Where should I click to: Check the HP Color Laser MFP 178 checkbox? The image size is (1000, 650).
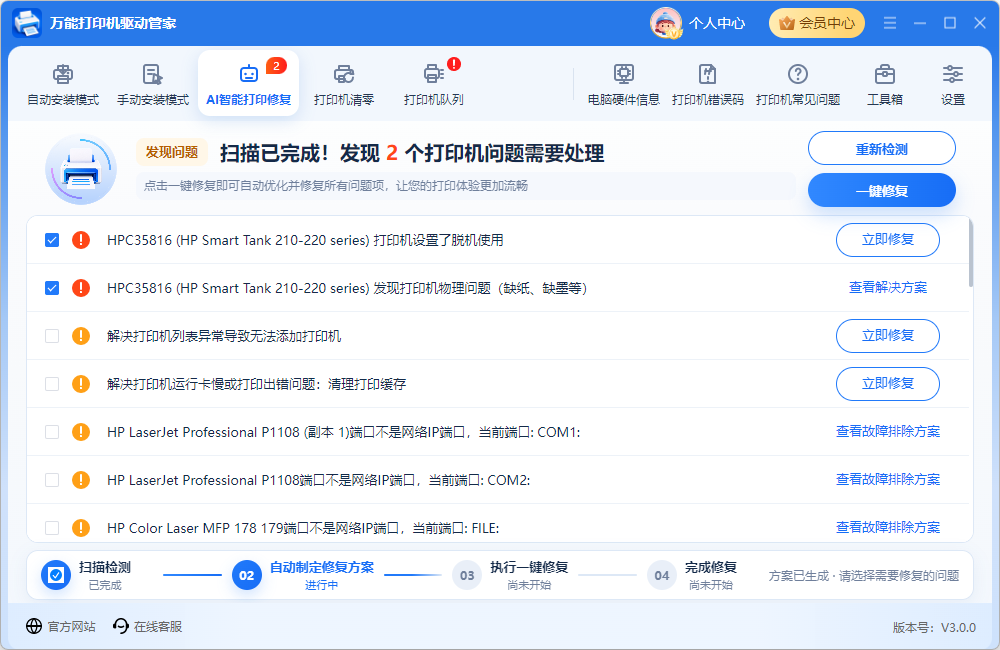52,528
